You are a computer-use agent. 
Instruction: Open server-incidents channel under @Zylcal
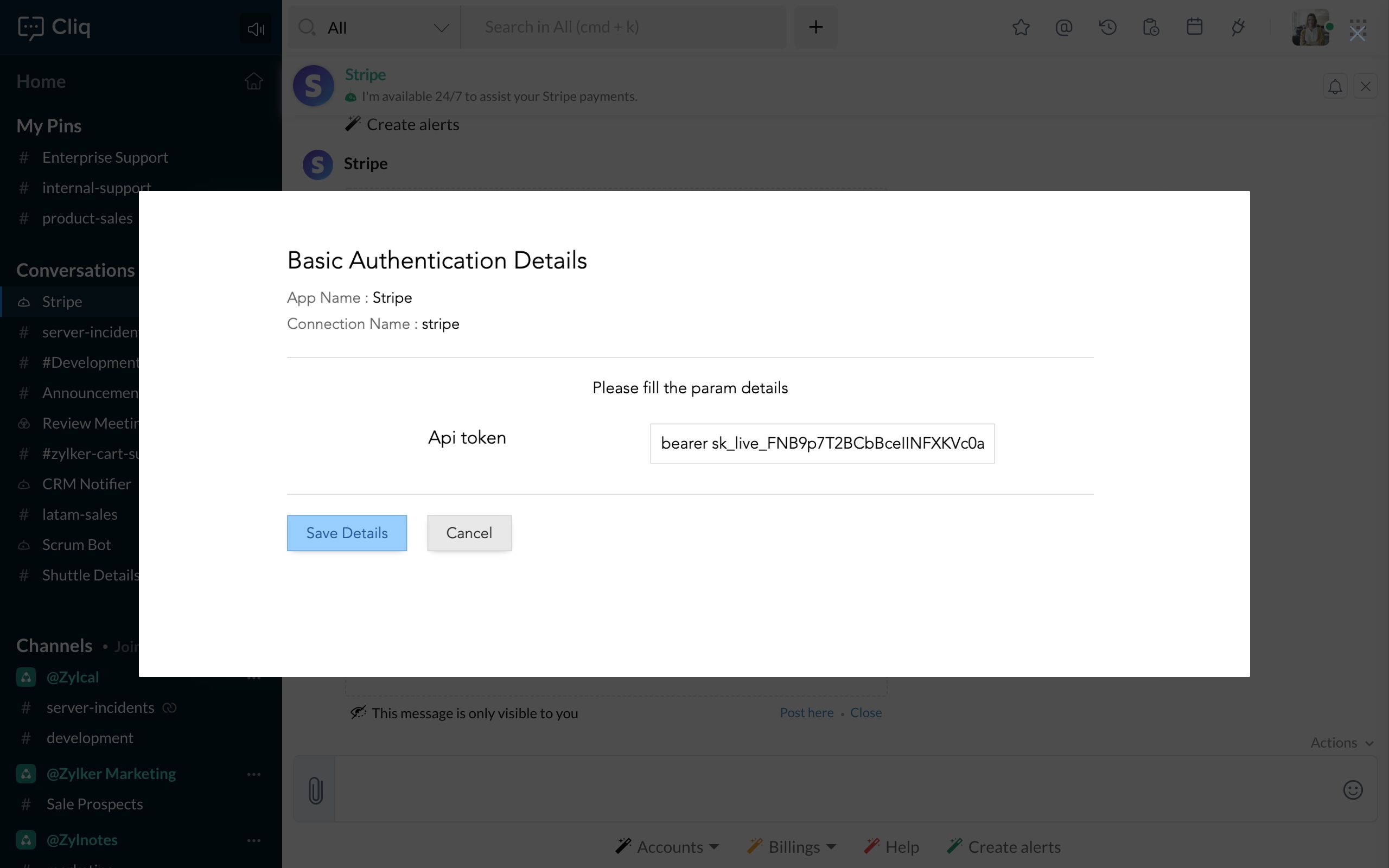[x=100, y=707]
